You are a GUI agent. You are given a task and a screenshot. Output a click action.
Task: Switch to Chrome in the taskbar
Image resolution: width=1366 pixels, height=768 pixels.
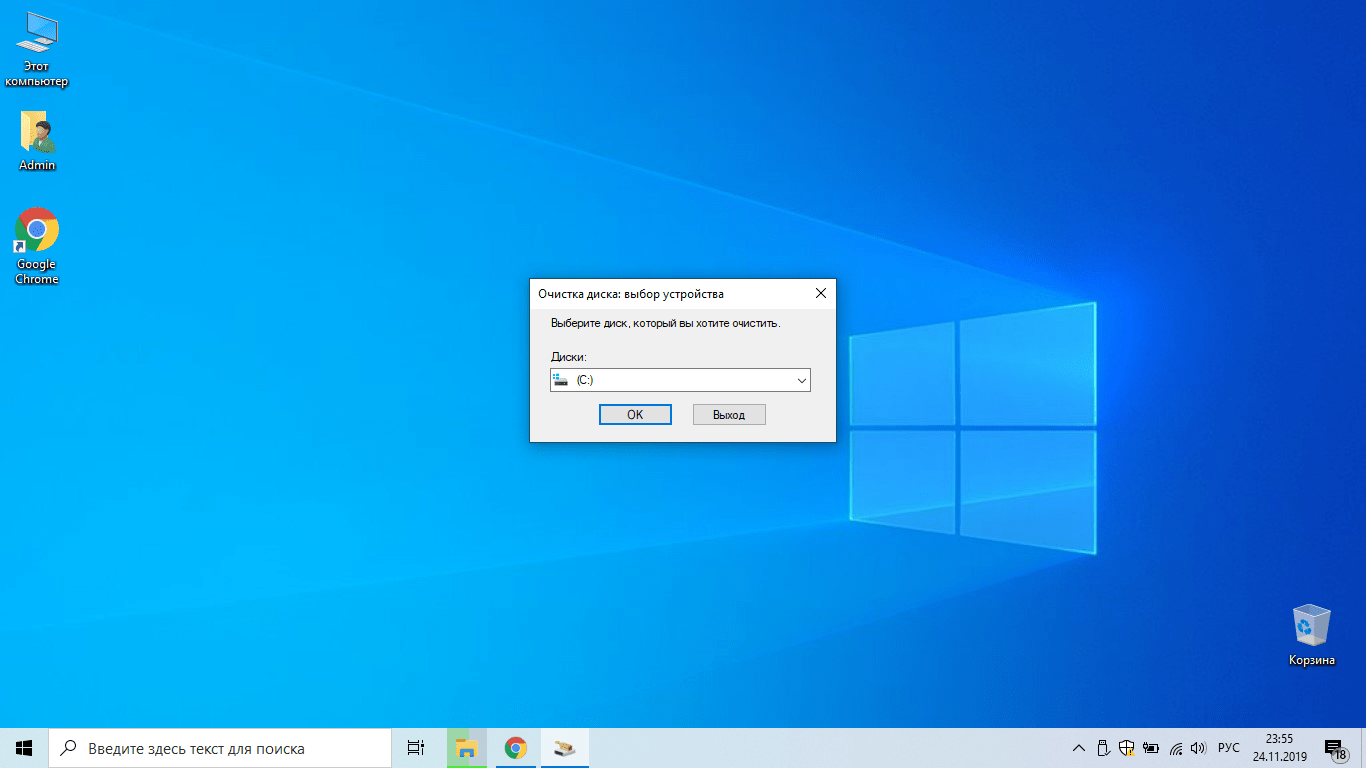pyautogui.click(x=515, y=748)
